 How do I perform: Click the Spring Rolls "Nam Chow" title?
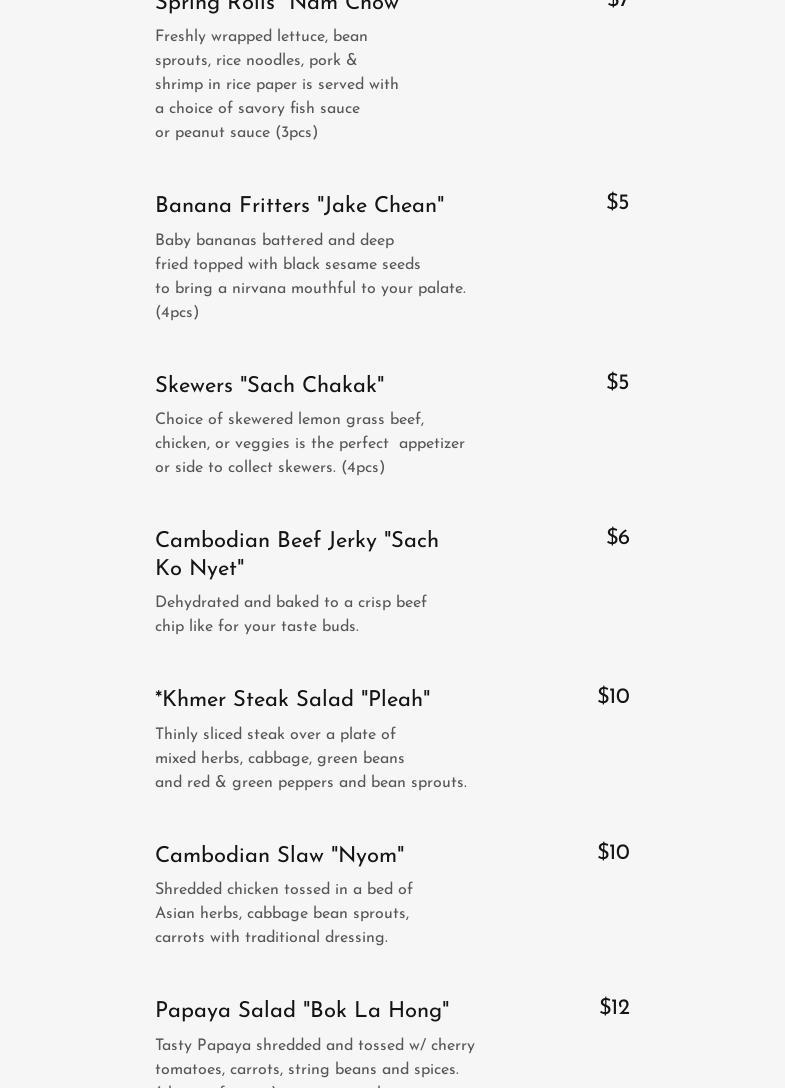[x=277, y=6]
